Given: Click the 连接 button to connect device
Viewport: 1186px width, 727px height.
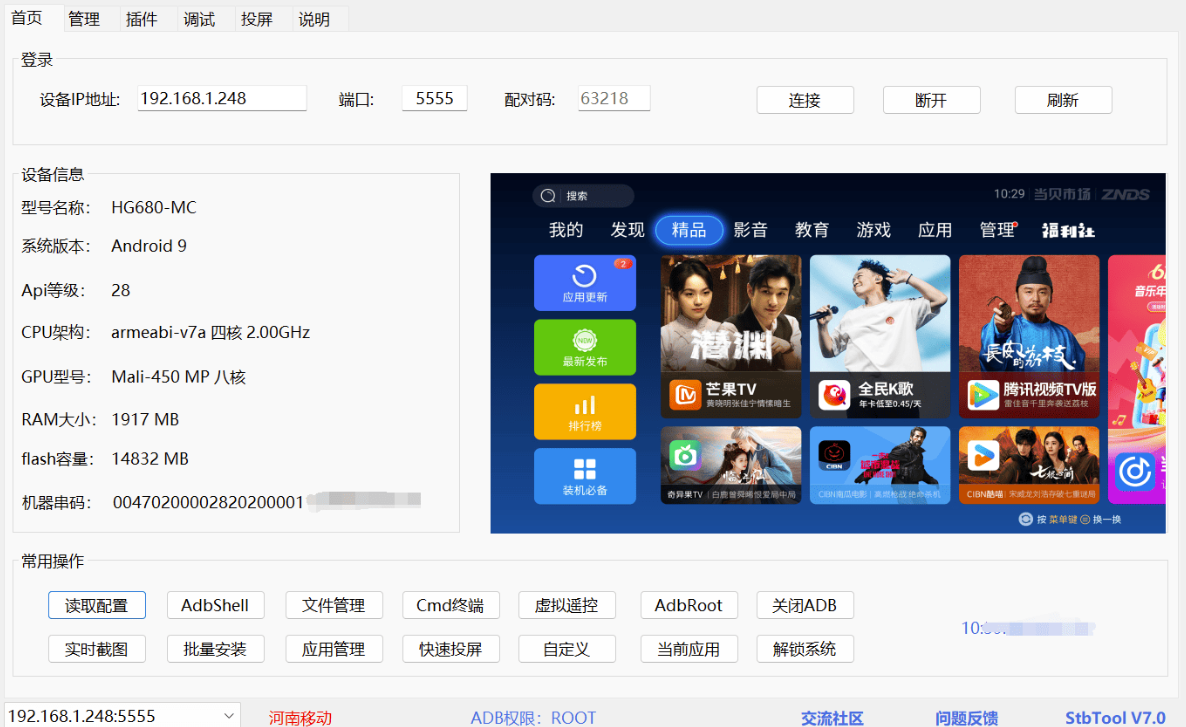Looking at the screenshot, I should point(805,100).
